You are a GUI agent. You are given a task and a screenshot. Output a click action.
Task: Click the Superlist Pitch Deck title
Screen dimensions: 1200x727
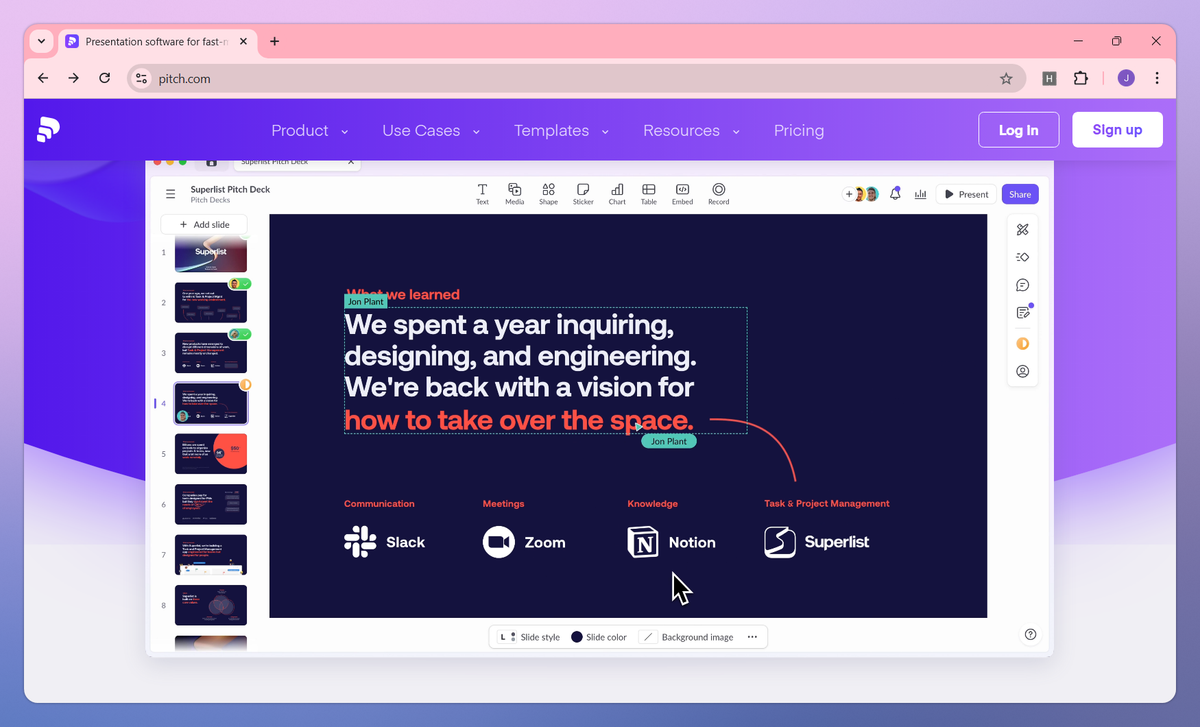point(230,189)
